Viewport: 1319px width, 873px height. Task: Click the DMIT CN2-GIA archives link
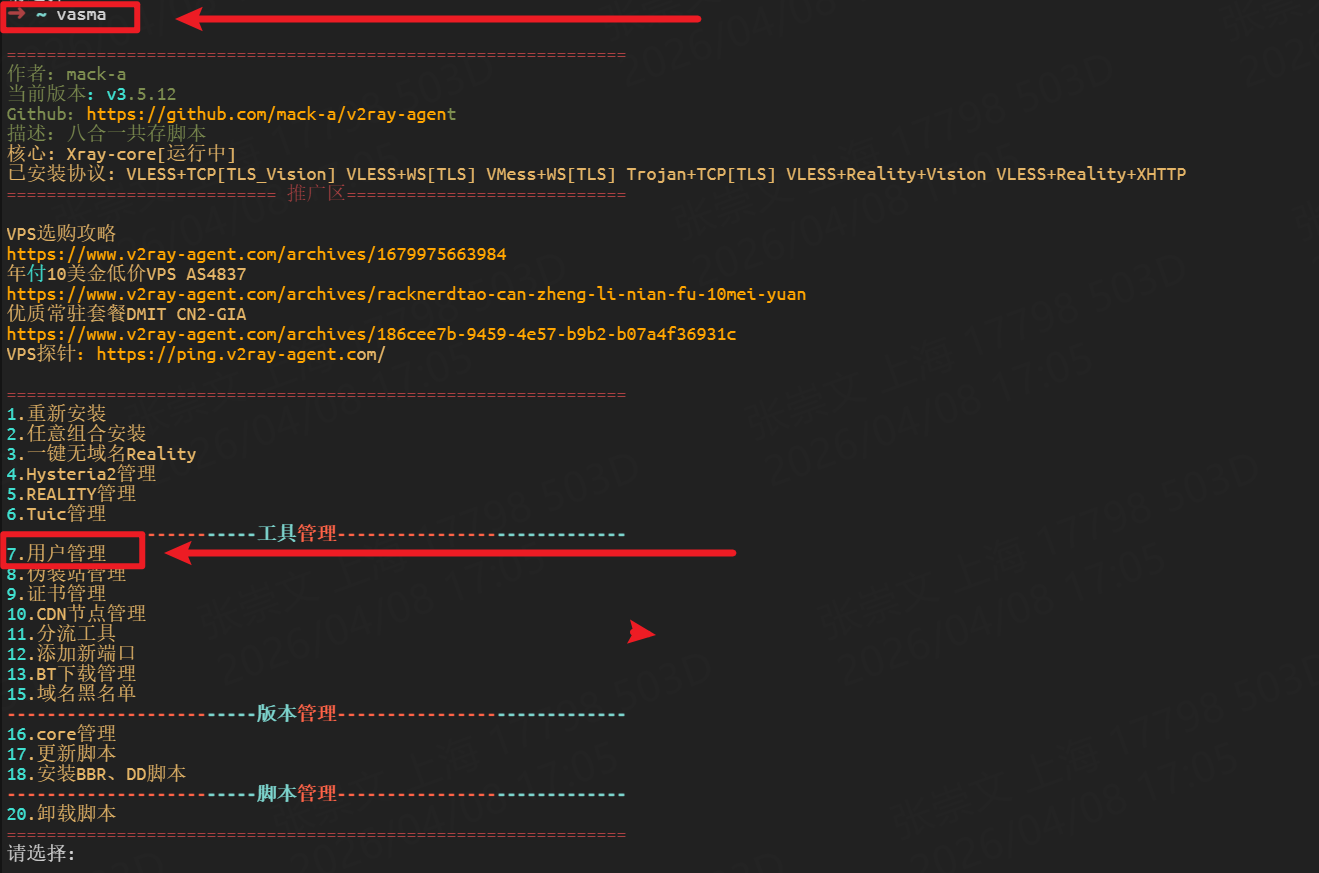click(371, 334)
